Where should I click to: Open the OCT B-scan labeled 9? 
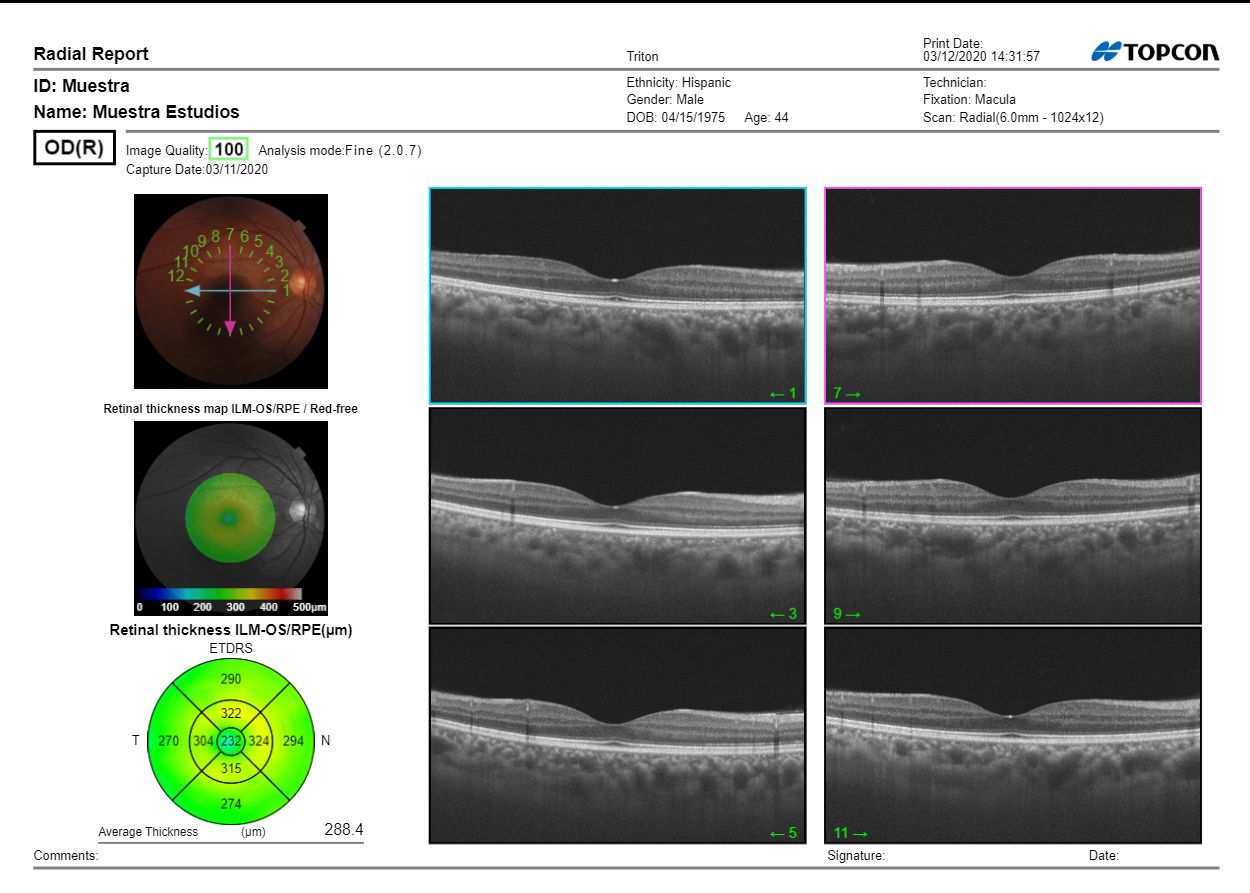(x=1012, y=515)
